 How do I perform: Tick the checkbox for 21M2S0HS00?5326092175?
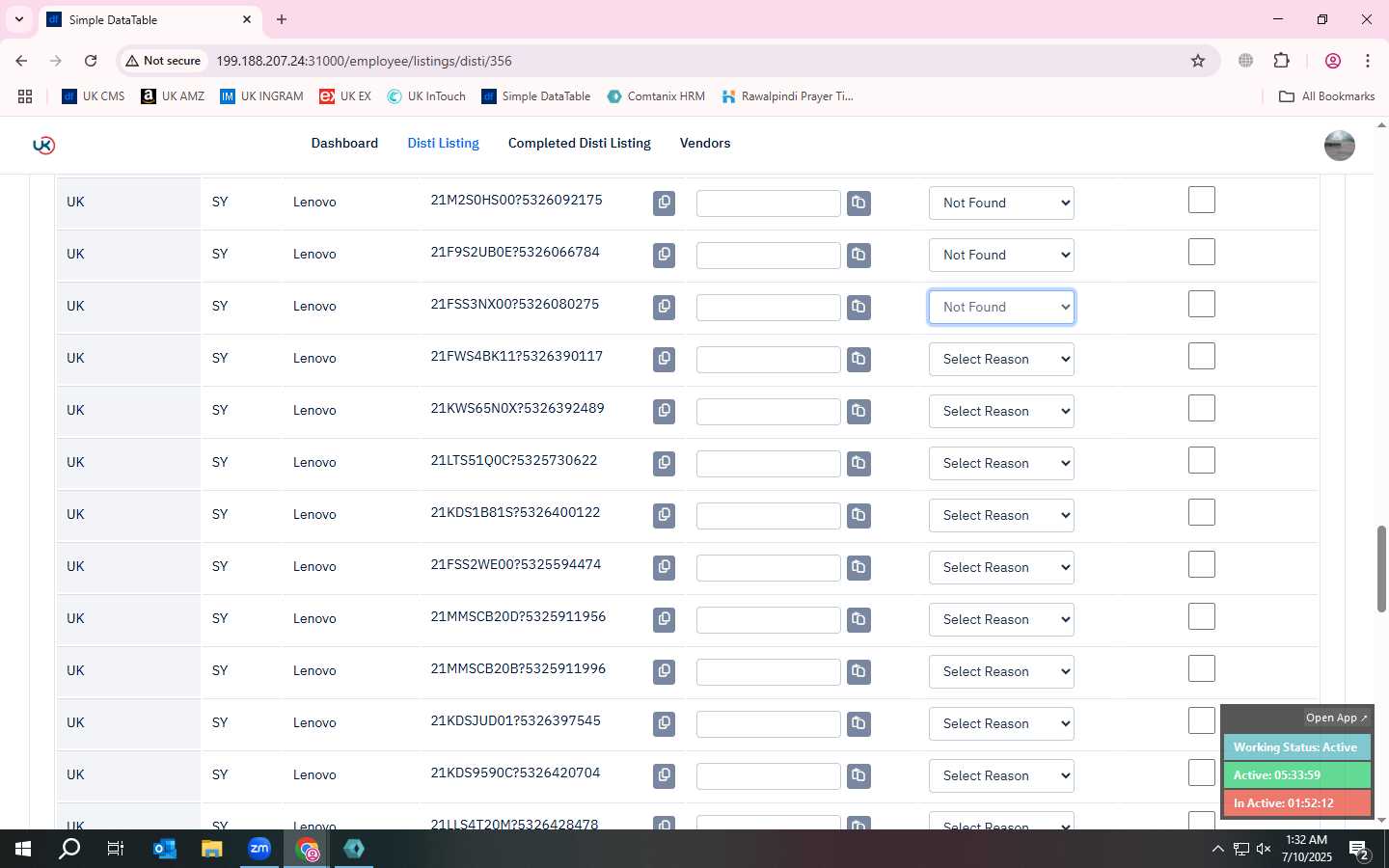(x=1201, y=200)
